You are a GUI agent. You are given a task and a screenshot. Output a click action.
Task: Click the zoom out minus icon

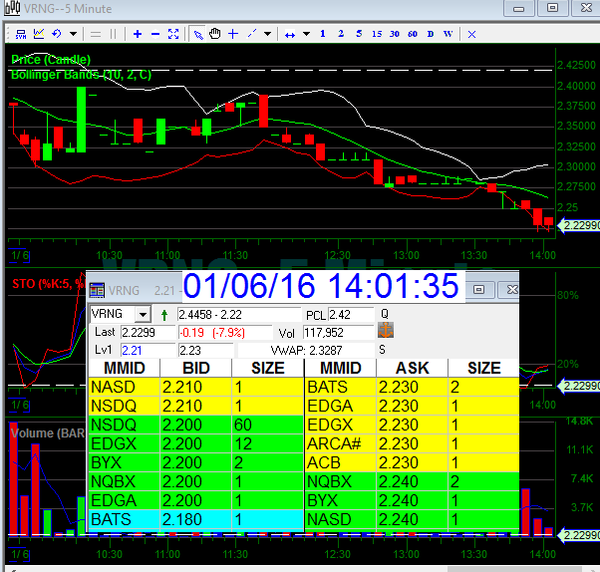(155, 34)
